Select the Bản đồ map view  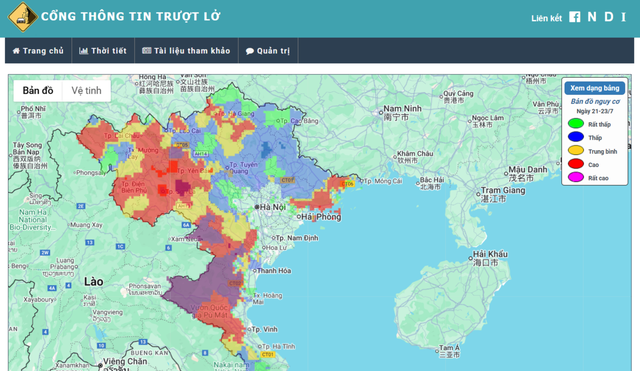38,91
